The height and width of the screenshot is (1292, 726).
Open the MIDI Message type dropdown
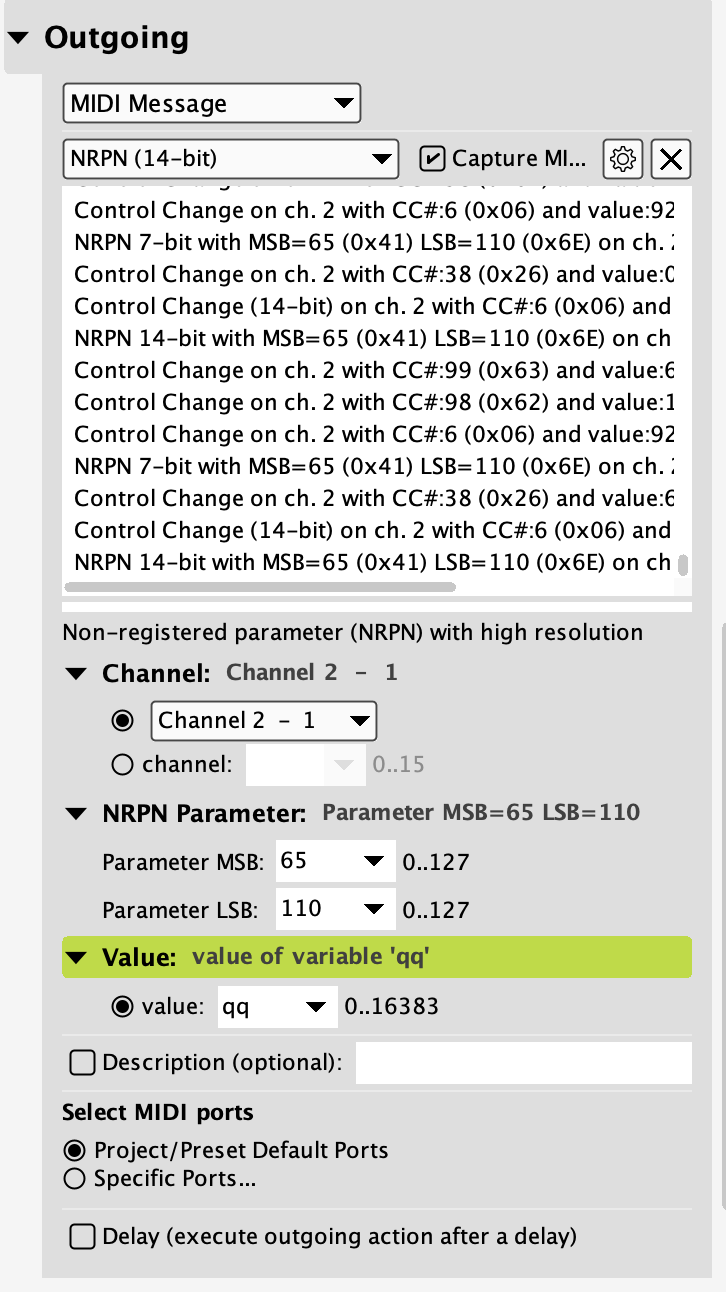tap(211, 103)
